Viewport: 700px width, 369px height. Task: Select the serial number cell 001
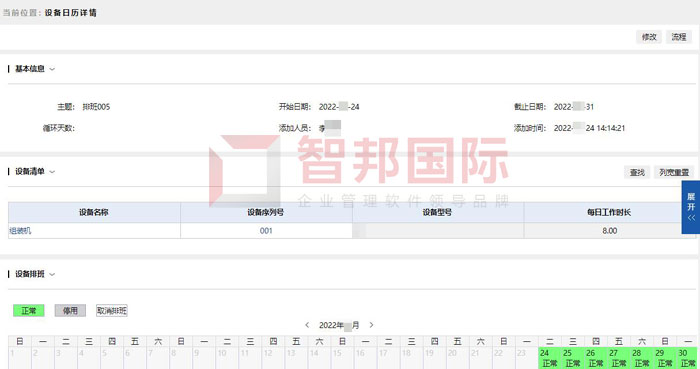pos(266,231)
